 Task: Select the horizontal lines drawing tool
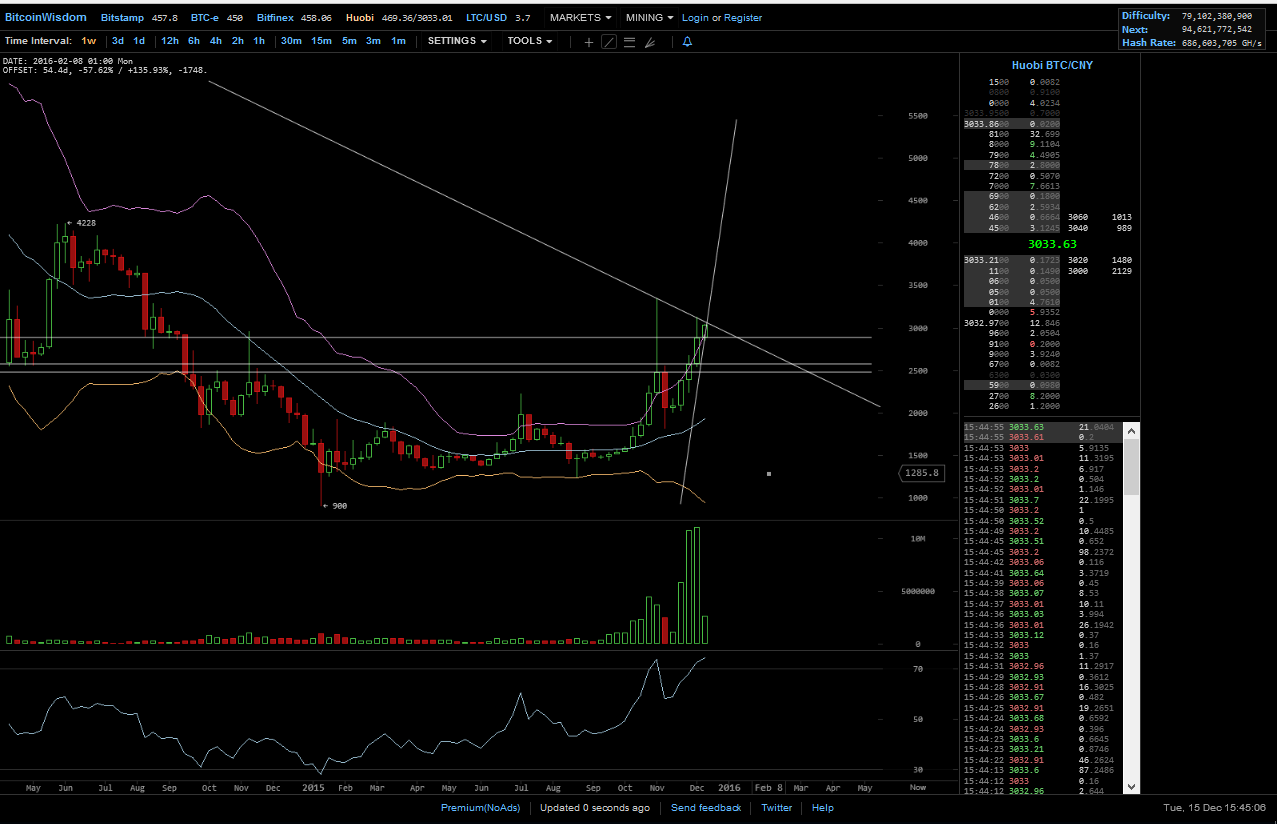[629, 42]
